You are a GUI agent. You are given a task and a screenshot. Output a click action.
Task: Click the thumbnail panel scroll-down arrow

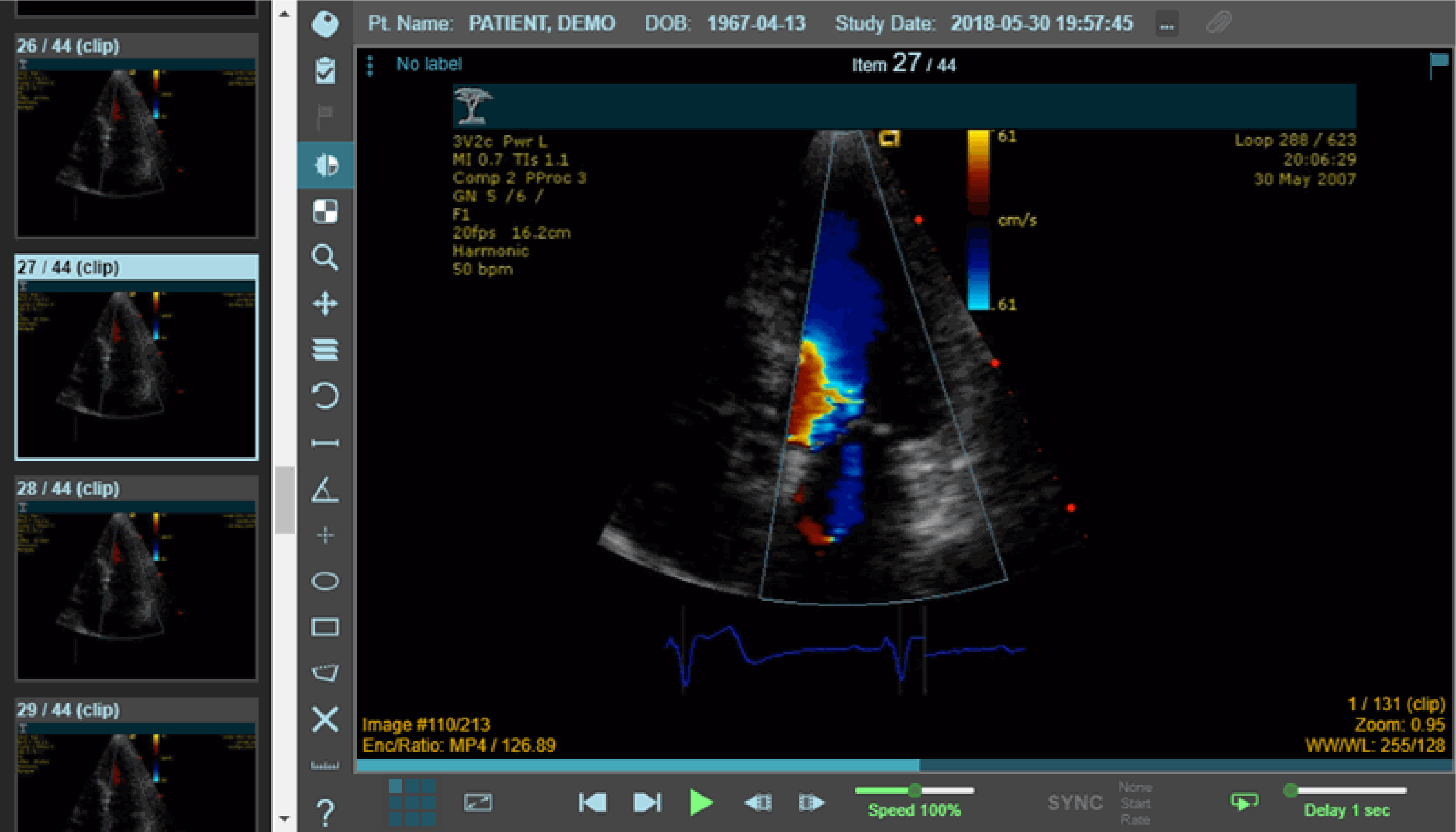tap(284, 818)
